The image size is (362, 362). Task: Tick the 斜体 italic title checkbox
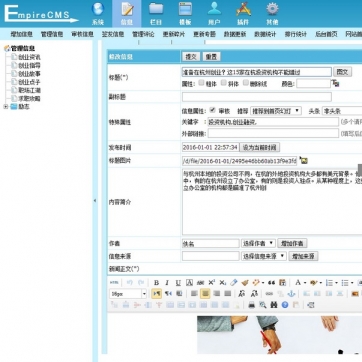pyautogui.click(x=224, y=83)
